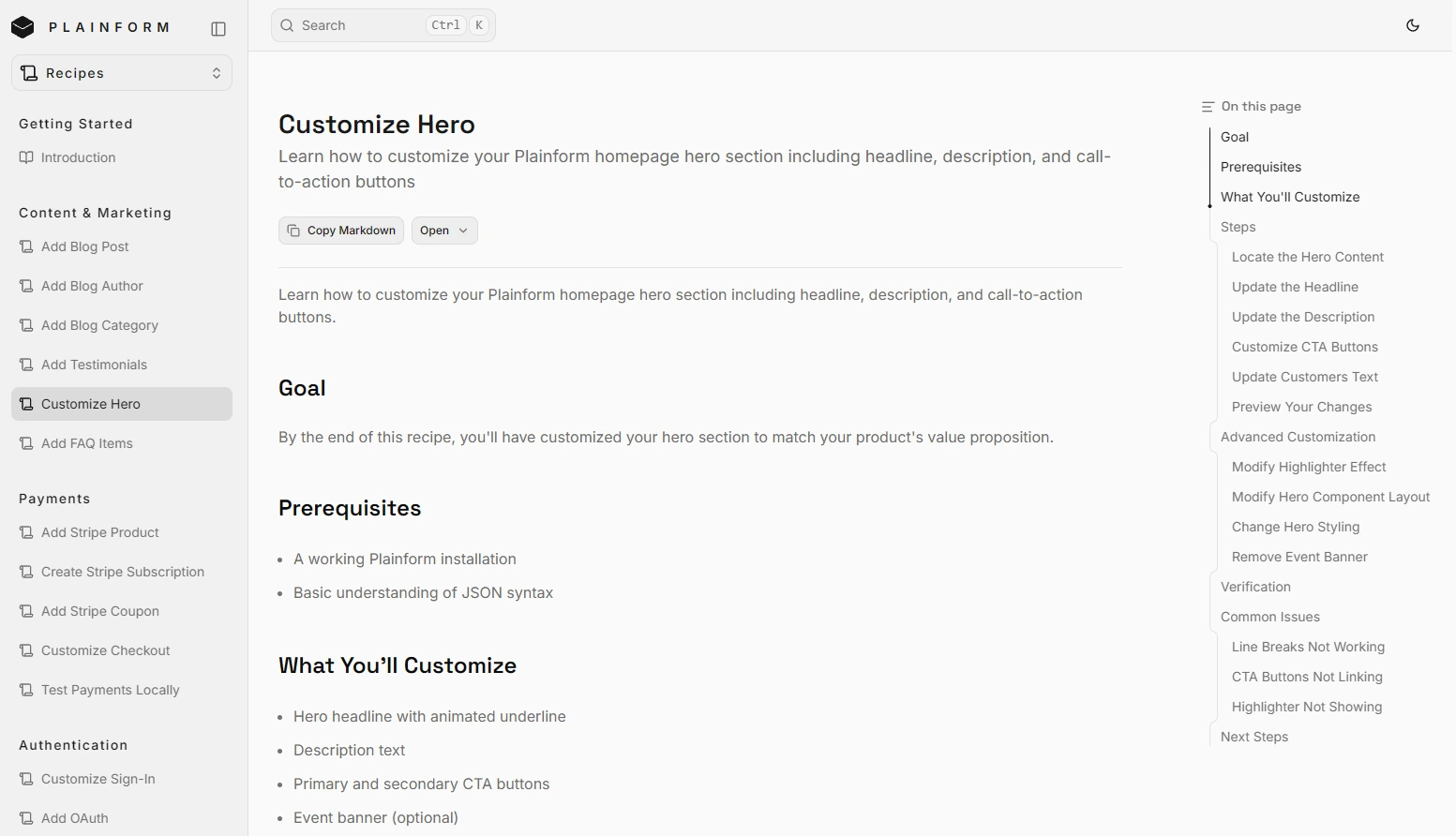Image resolution: width=1456 pixels, height=836 pixels.
Task: Go to Verification in table of contents
Action: click(x=1255, y=587)
